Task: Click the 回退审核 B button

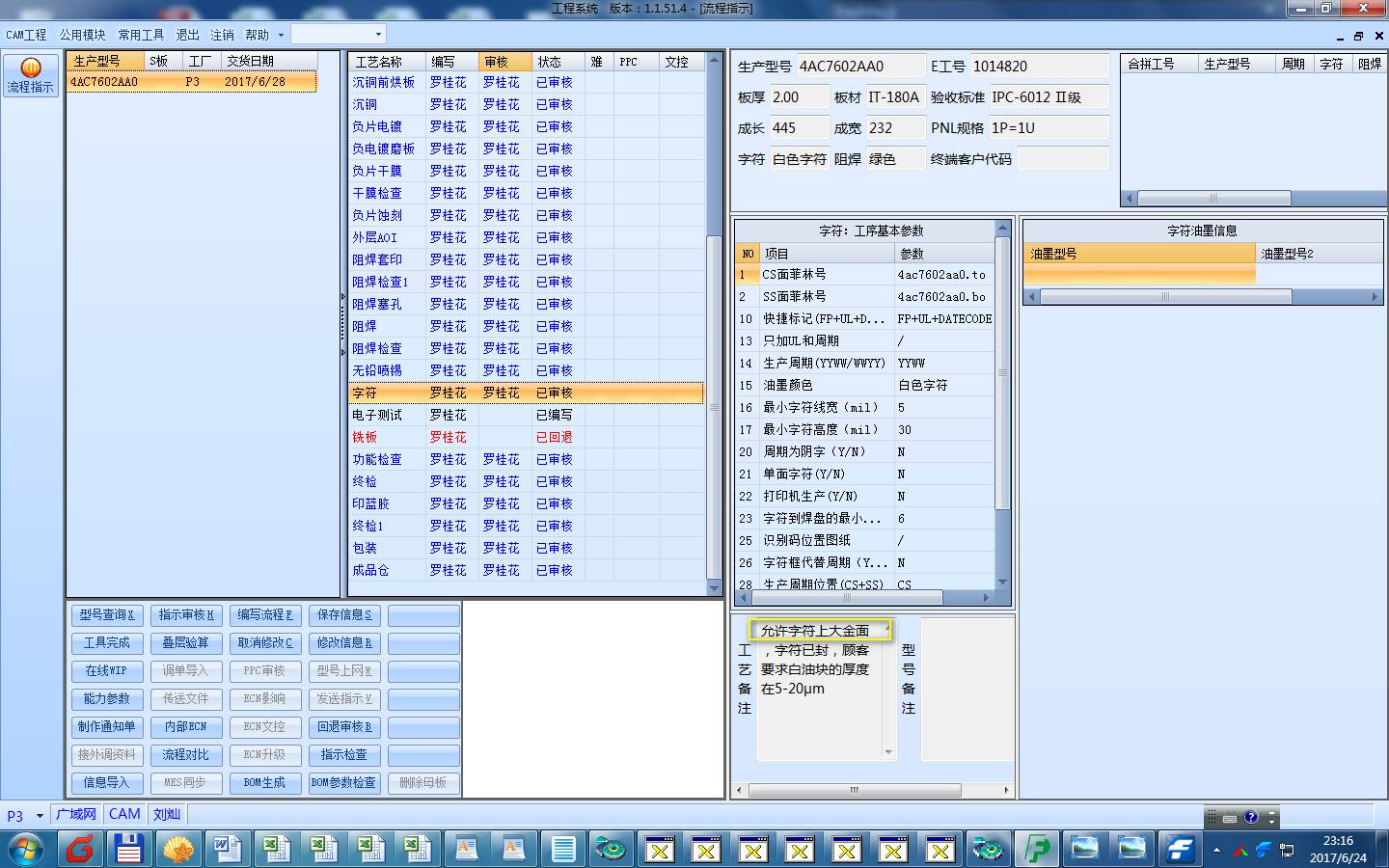Action: pyautogui.click(x=344, y=727)
